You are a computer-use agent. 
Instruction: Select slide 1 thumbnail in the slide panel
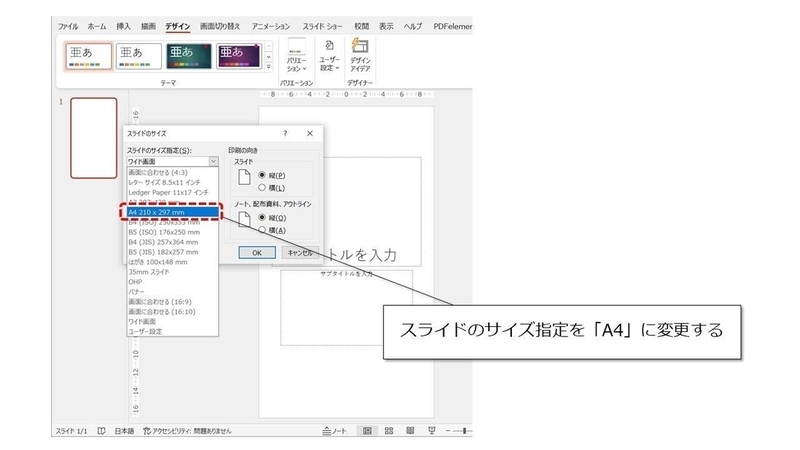[x=94, y=138]
